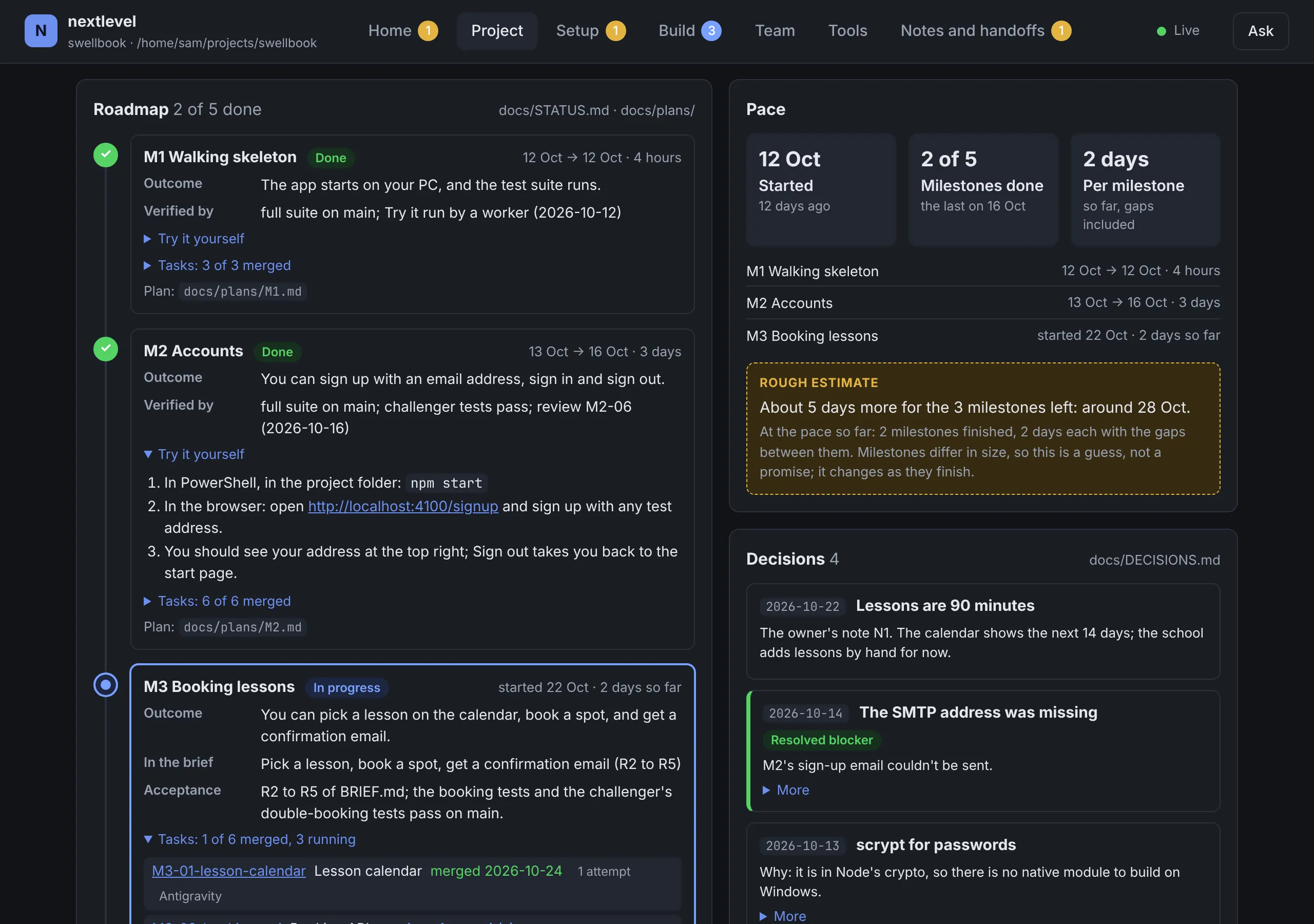The image size is (1314, 924).
Task: Click the Ask button
Action: pyautogui.click(x=1260, y=31)
